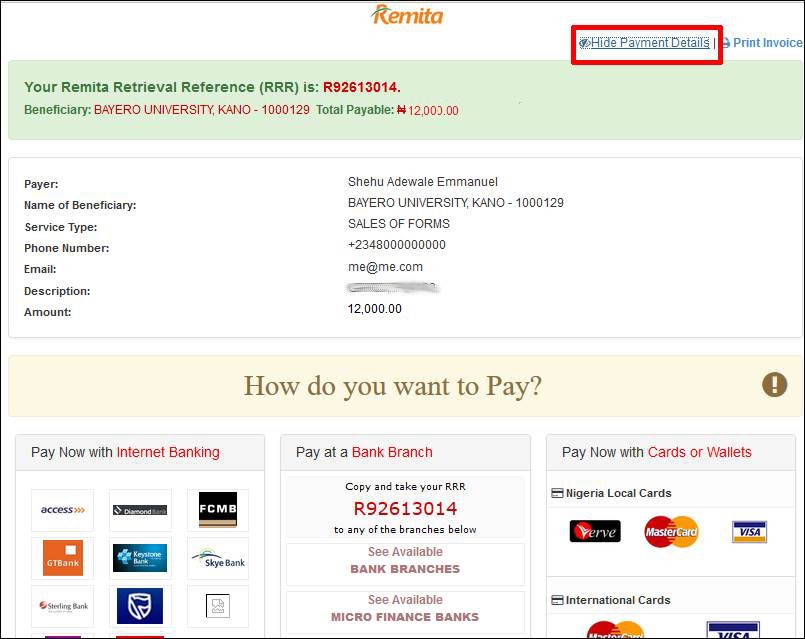Choose Access Bank internet banking logo
The height and width of the screenshot is (639, 805).
coord(63,510)
